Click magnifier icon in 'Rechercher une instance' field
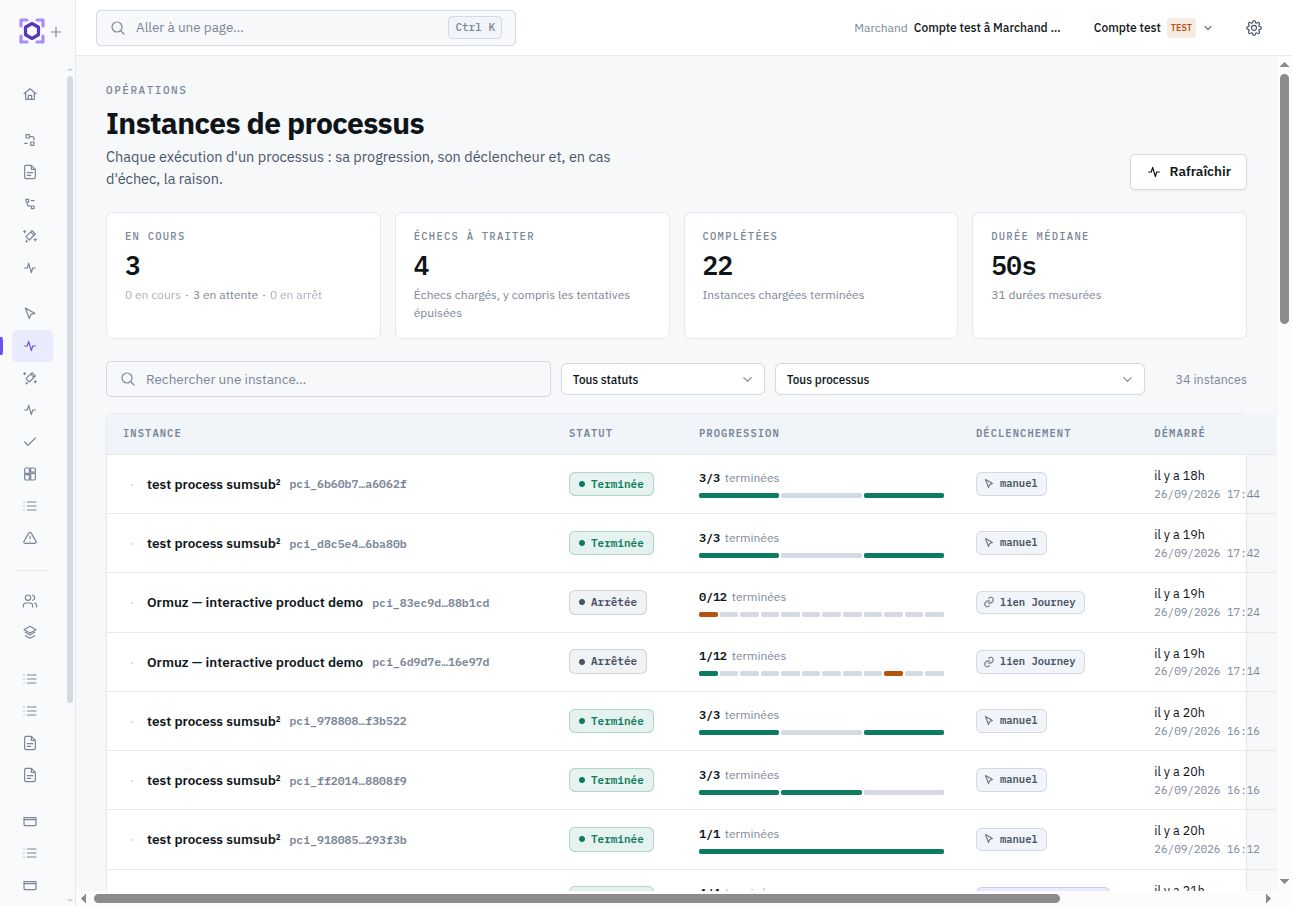The image size is (1292, 906). click(128, 380)
